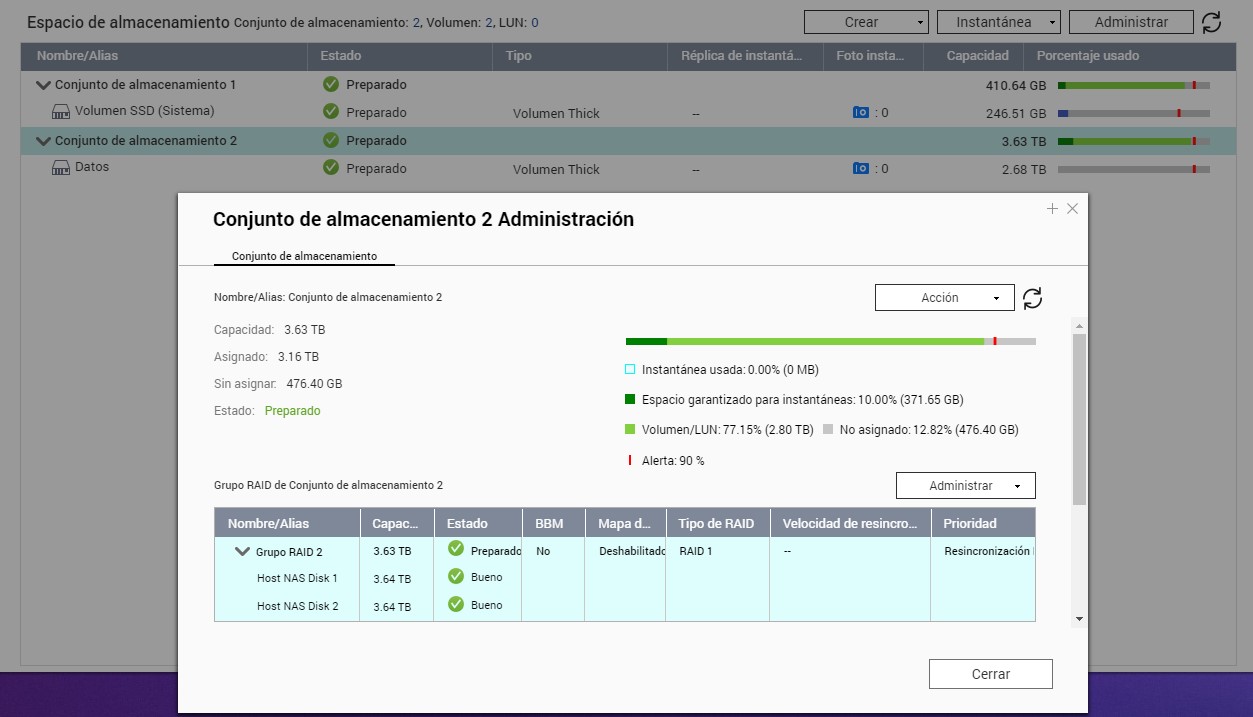Select the Host NAS Disk 2 row
The width and height of the screenshot is (1253, 717).
297,606
